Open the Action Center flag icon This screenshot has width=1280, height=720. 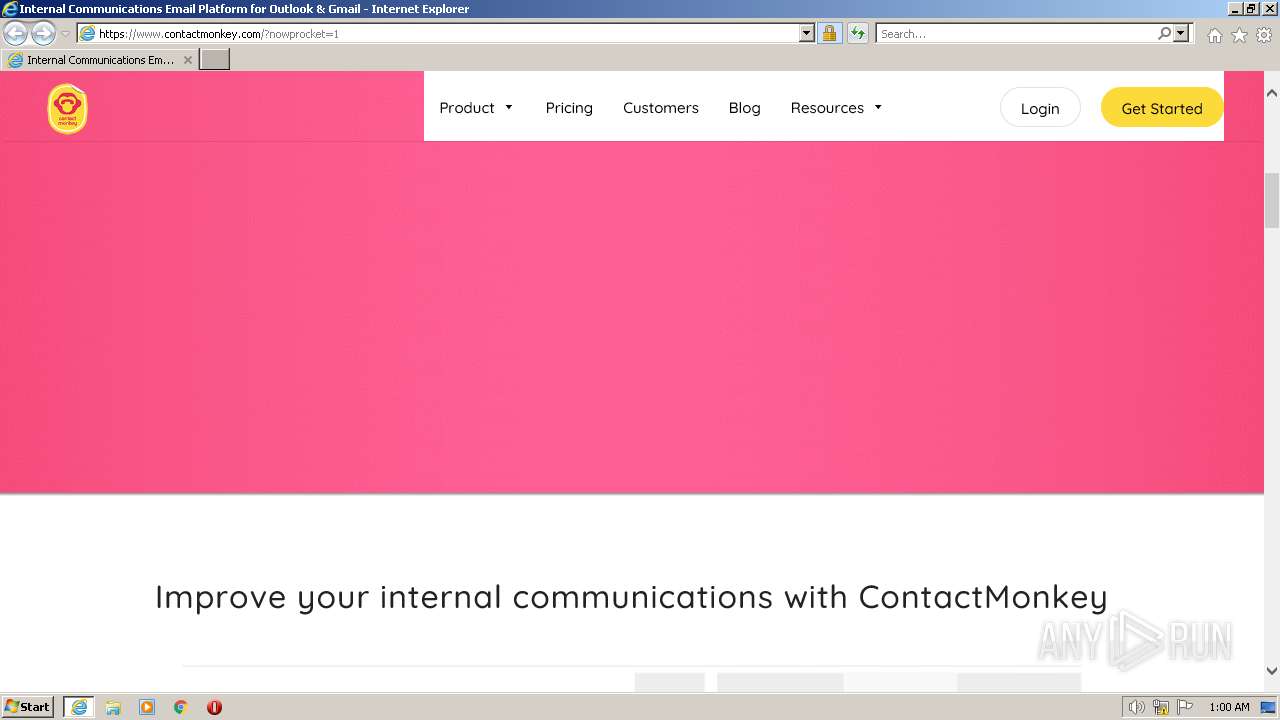click(x=1185, y=707)
